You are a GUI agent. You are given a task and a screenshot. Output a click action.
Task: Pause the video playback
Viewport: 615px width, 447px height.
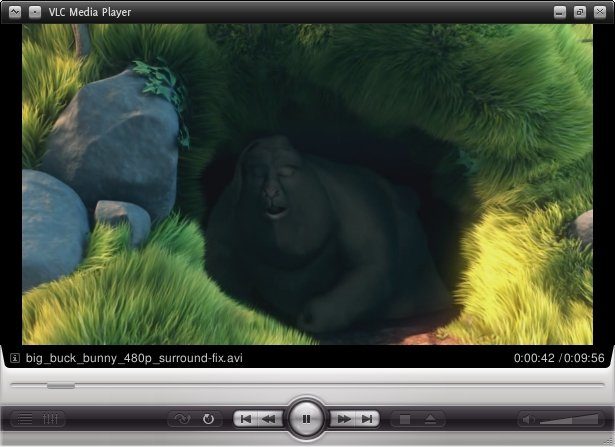pyautogui.click(x=306, y=419)
